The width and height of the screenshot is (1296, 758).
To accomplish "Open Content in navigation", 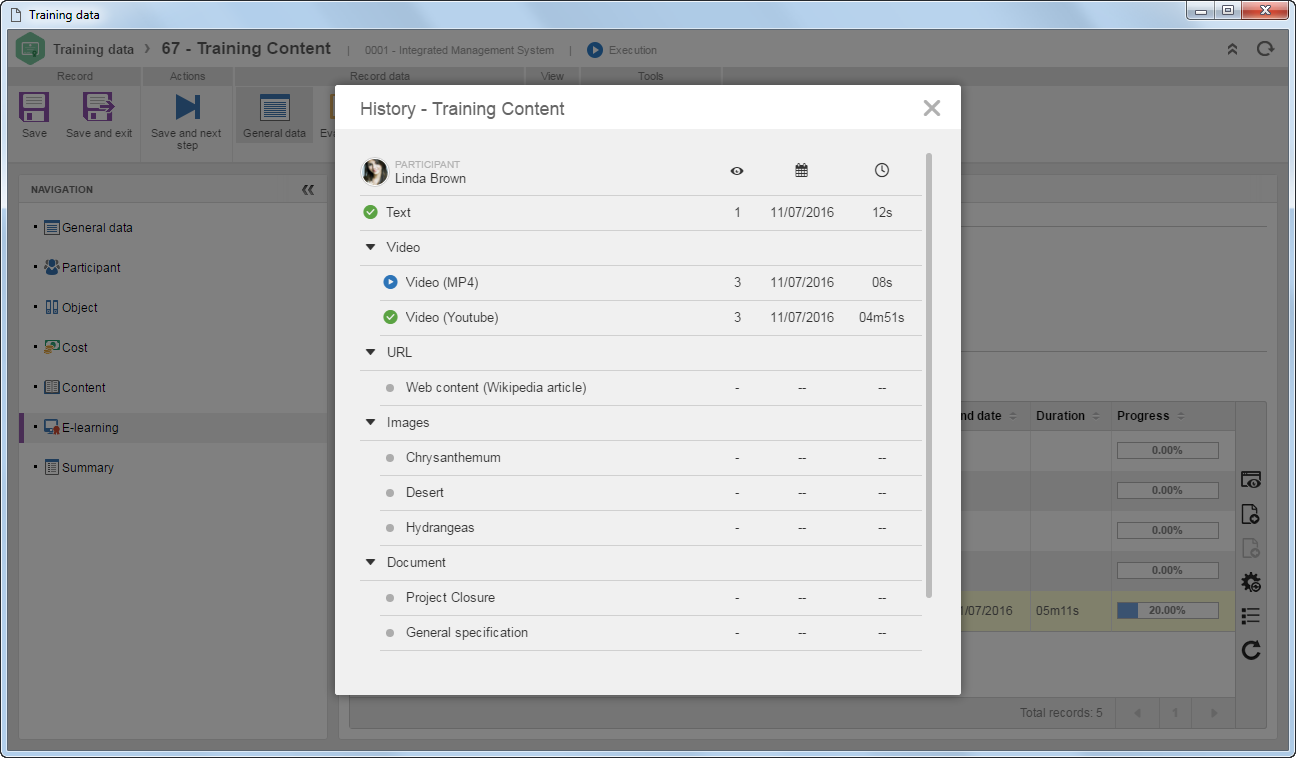I will point(83,388).
